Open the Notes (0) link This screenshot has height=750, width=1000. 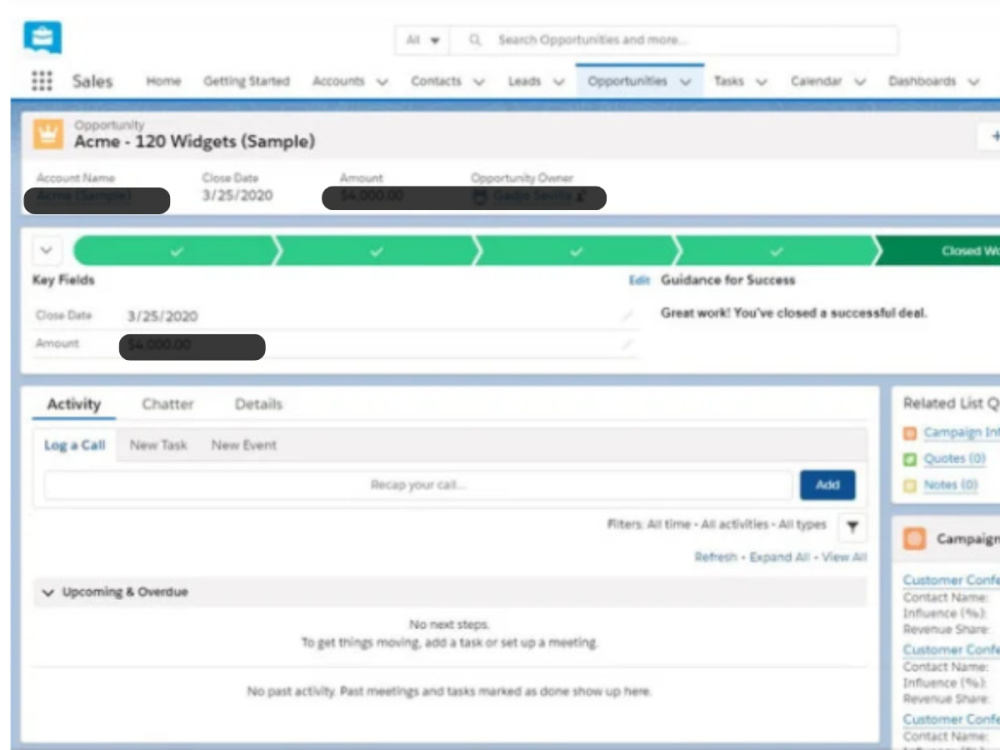click(950, 485)
